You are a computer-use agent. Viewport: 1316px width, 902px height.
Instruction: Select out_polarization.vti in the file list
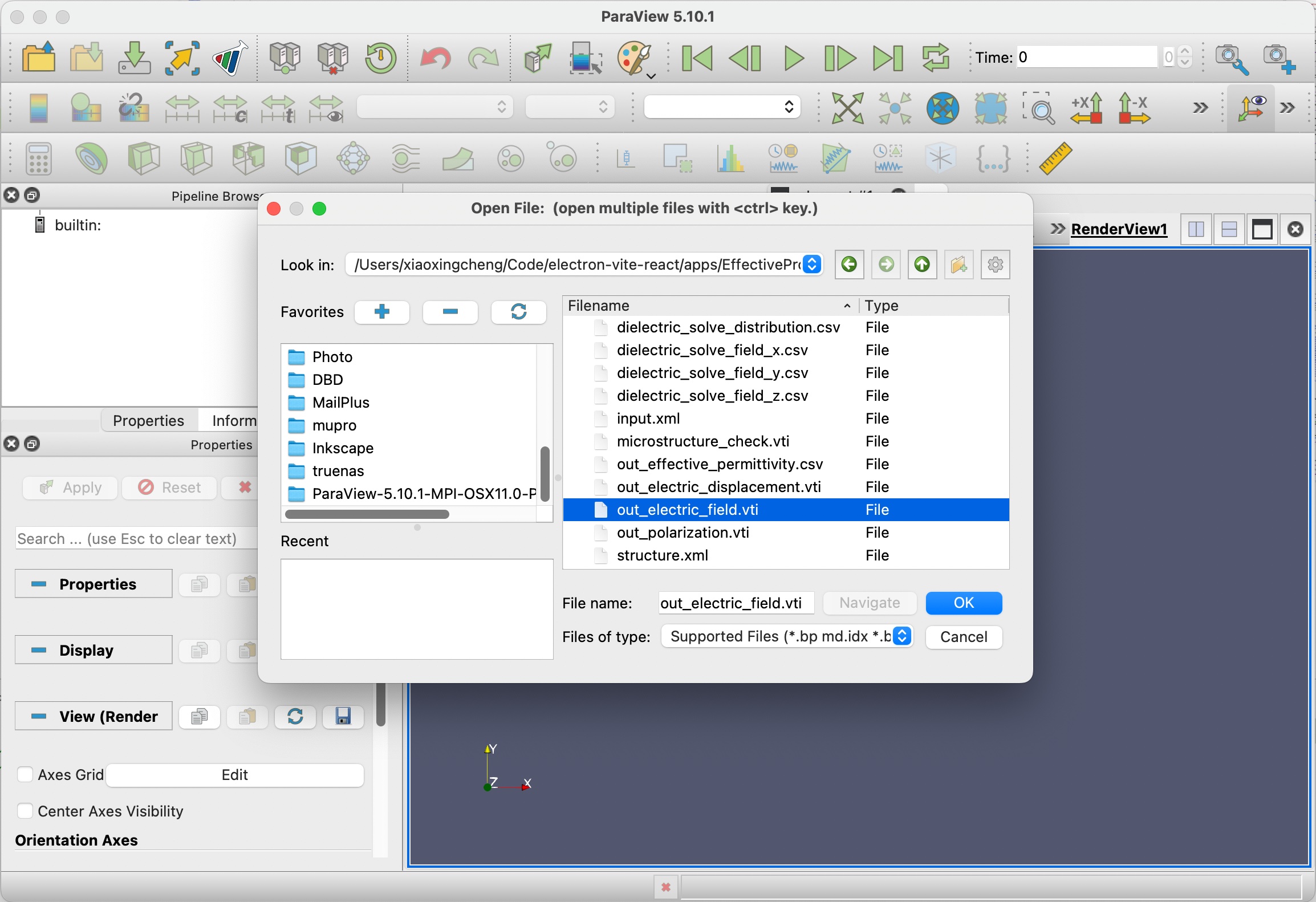pyautogui.click(x=683, y=533)
